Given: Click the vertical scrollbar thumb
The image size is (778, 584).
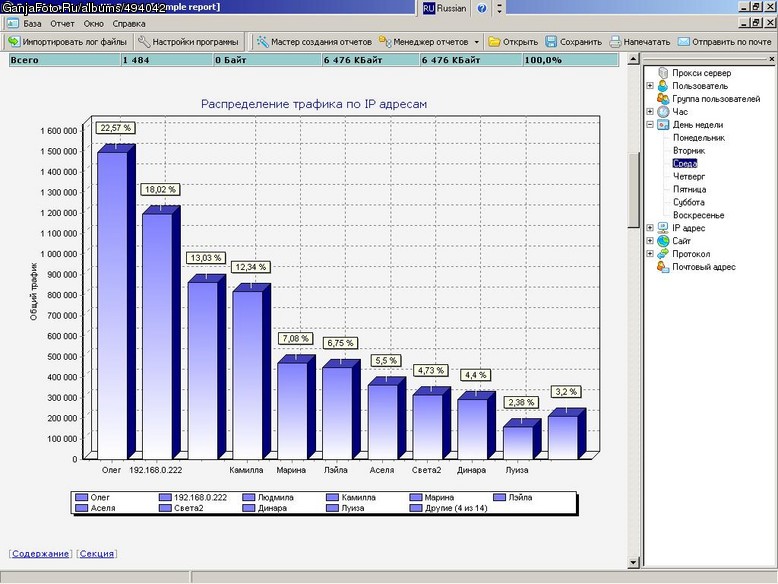Looking at the screenshot, I should pyautogui.click(x=633, y=190).
